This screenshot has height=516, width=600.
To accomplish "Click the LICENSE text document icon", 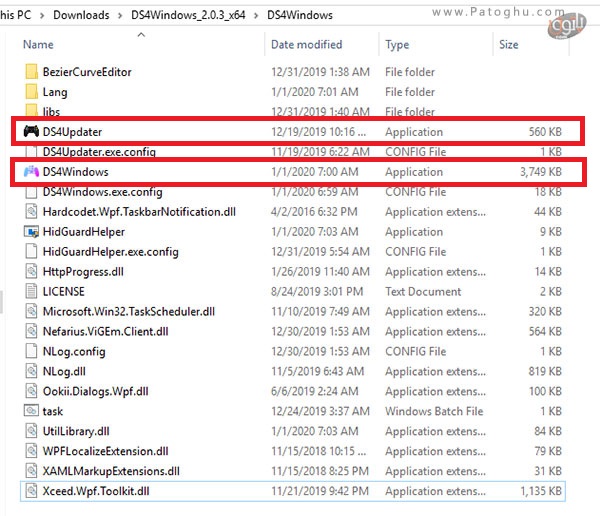I will click(x=31, y=291).
